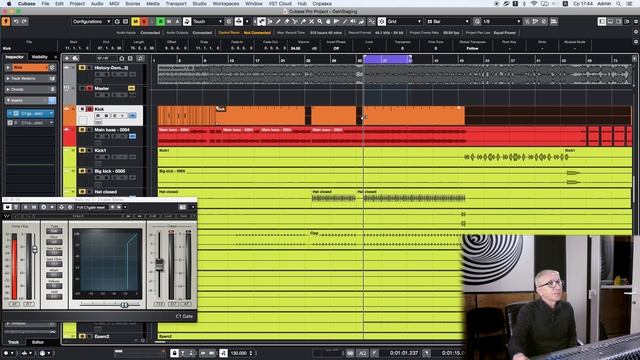The image size is (640, 360).
Task: Click the Hold value button in C1 Gate
Action: 54,297
